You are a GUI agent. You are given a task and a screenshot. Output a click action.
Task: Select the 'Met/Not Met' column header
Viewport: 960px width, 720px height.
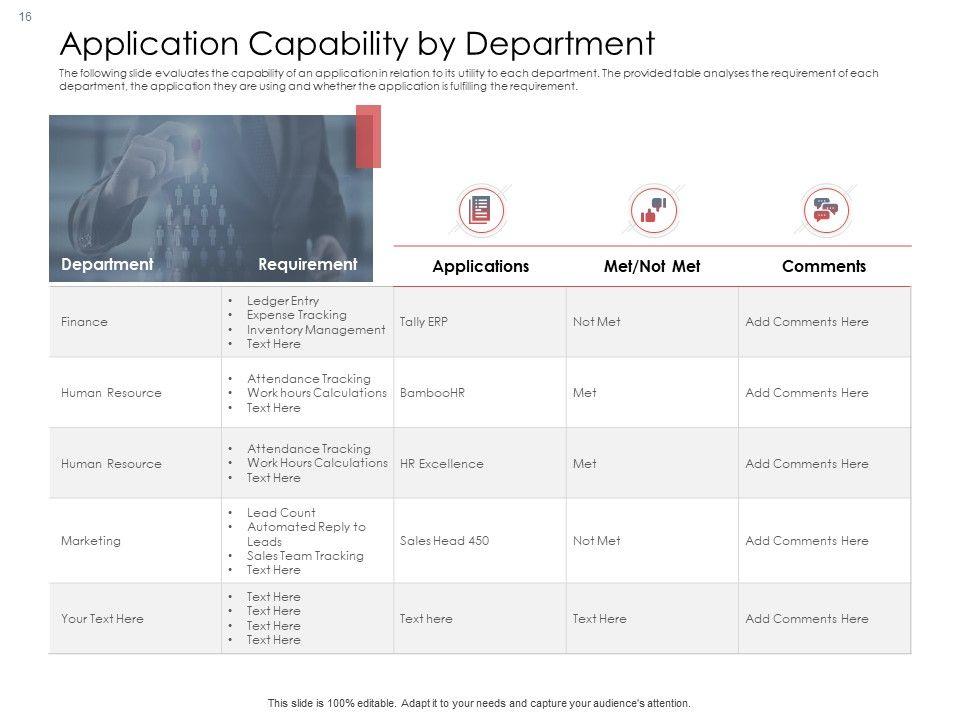[652, 266]
